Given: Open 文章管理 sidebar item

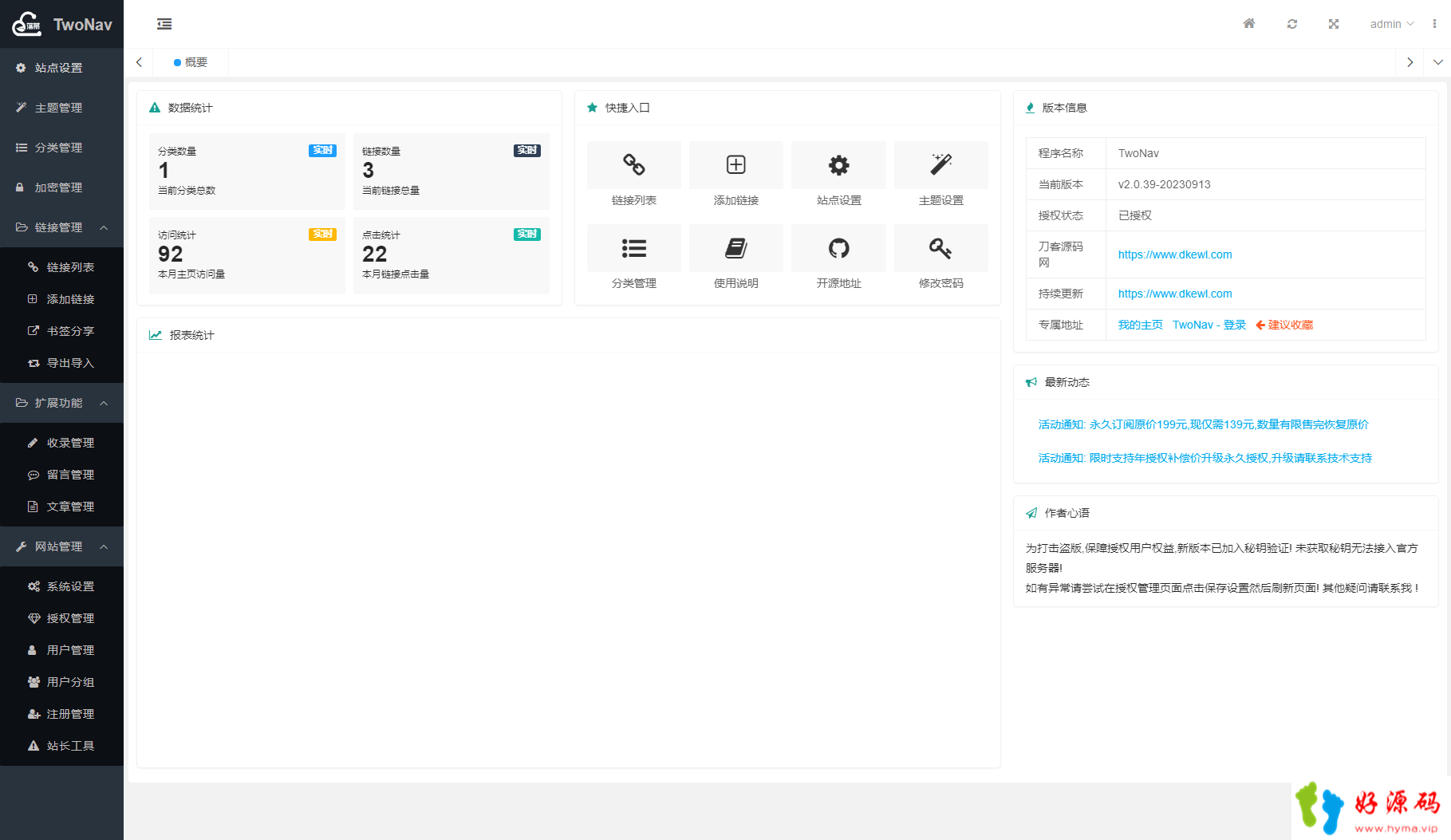Looking at the screenshot, I should click(61, 507).
